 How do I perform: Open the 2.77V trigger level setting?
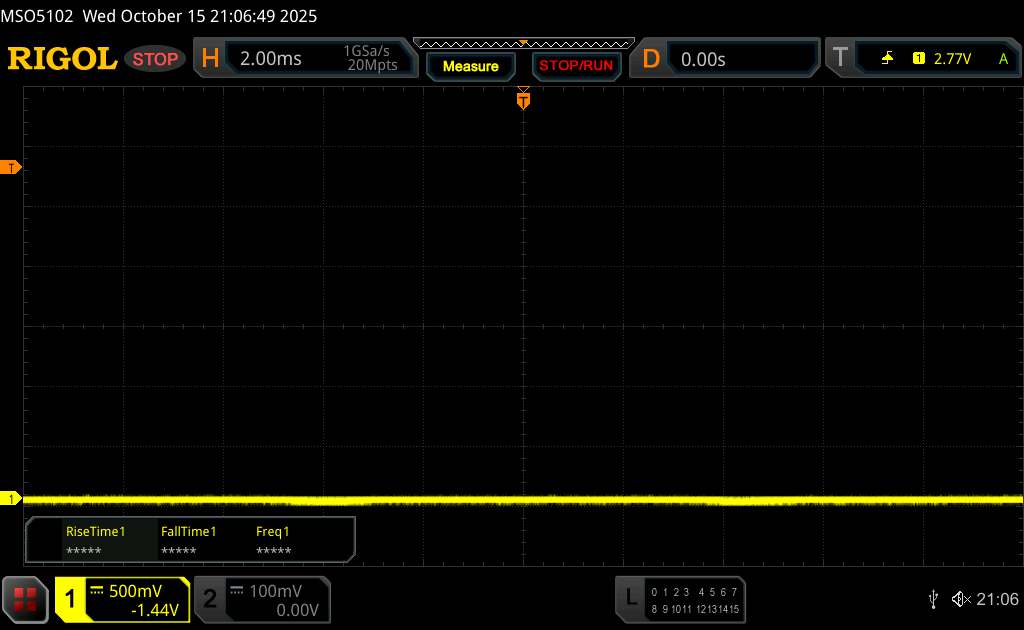coord(952,59)
